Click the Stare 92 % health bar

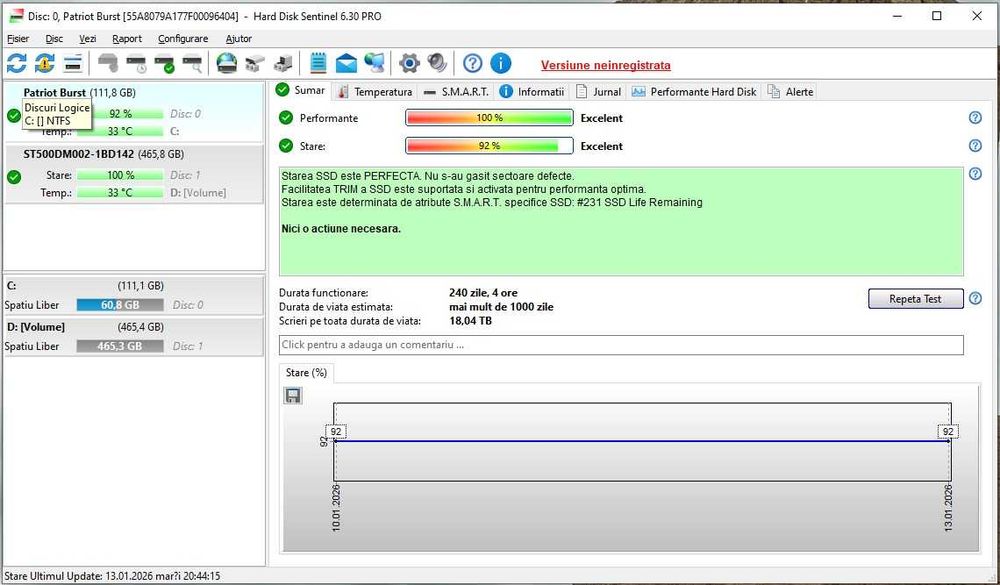tap(489, 146)
